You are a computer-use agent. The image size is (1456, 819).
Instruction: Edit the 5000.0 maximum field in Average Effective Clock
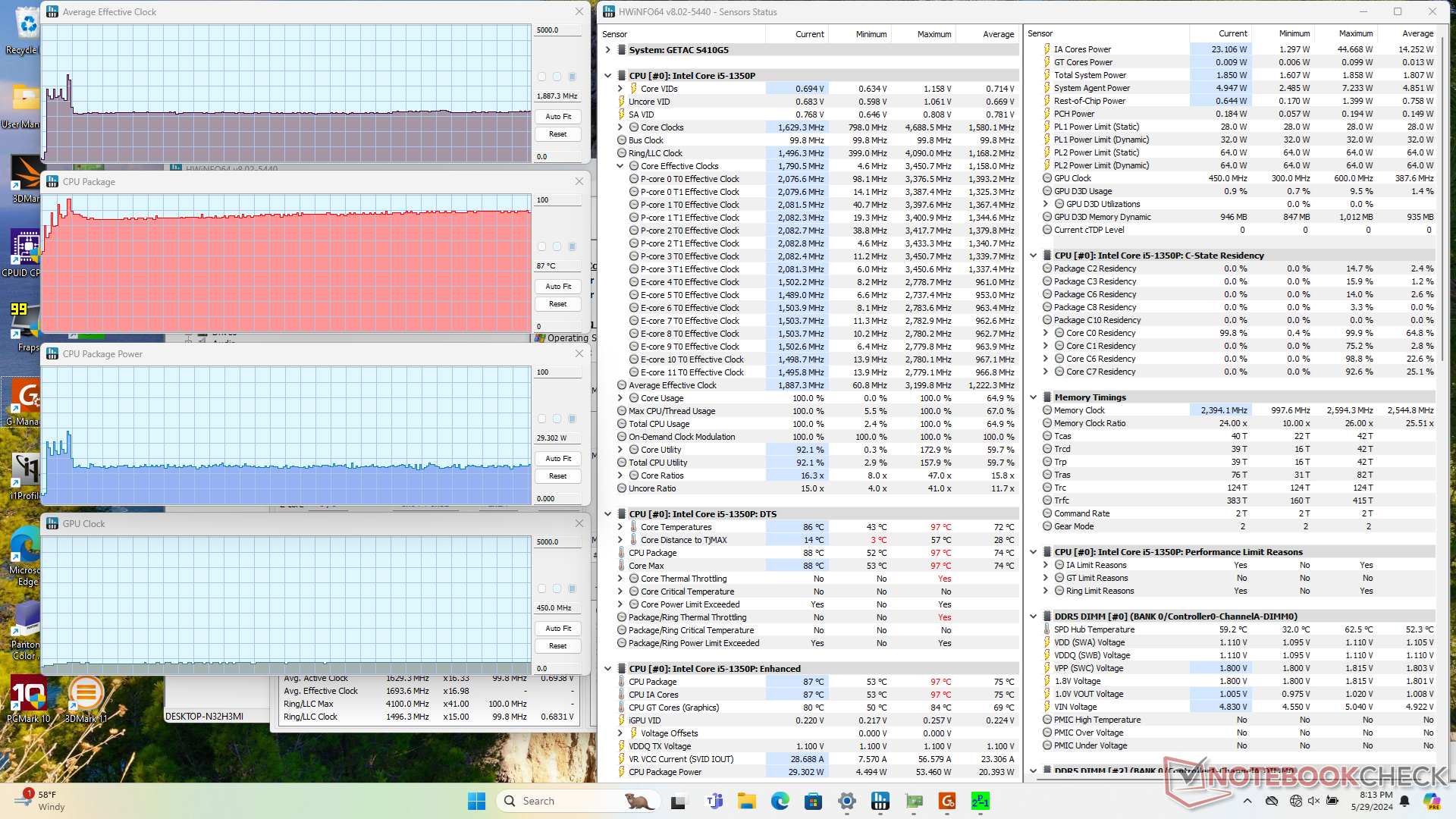[x=558, y=30]
